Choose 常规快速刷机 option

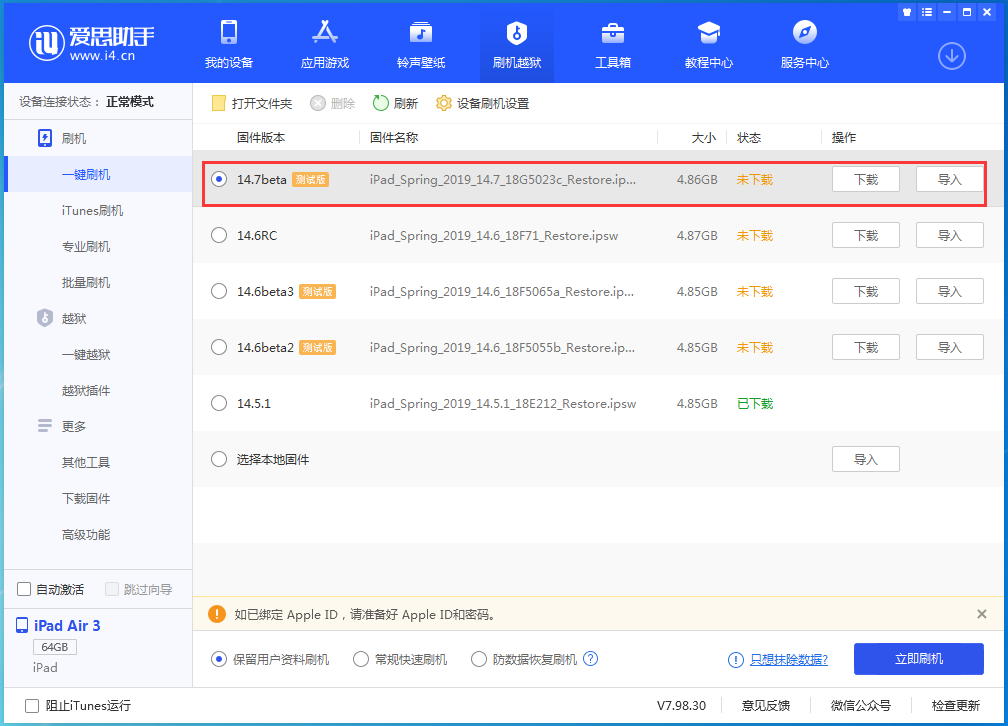361,659
